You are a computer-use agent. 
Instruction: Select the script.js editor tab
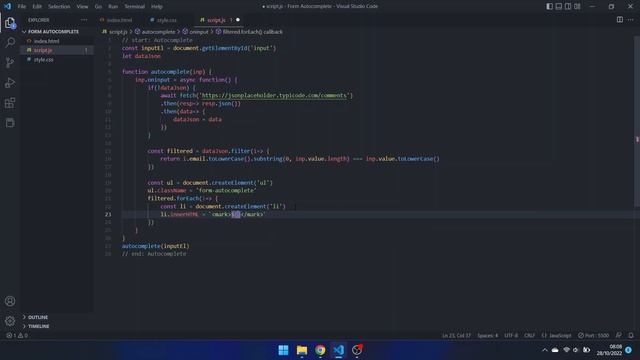pos(216,20)
